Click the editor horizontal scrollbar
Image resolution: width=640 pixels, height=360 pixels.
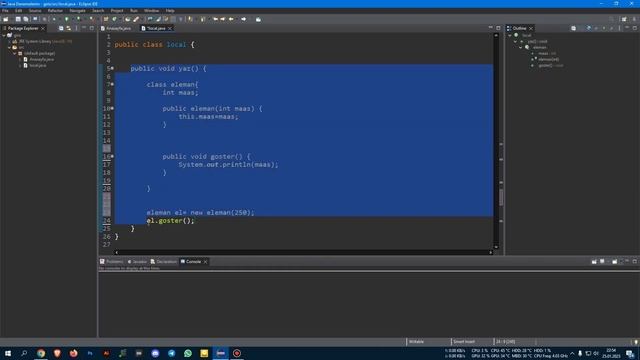coord(303,252)
